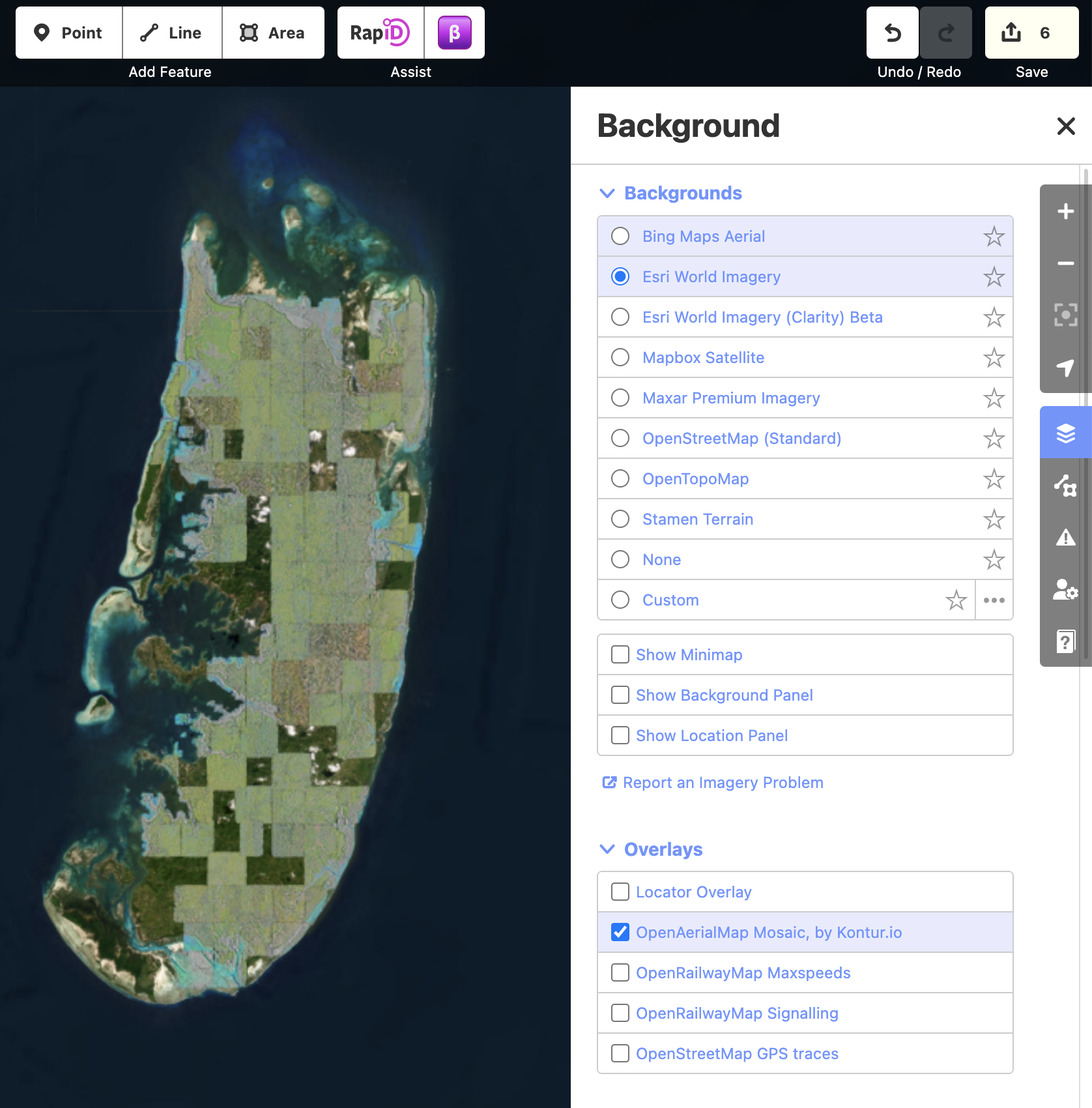The image size is (1092, 1108).
Task: Redo the last undone edit
Action: coord(946,33)
